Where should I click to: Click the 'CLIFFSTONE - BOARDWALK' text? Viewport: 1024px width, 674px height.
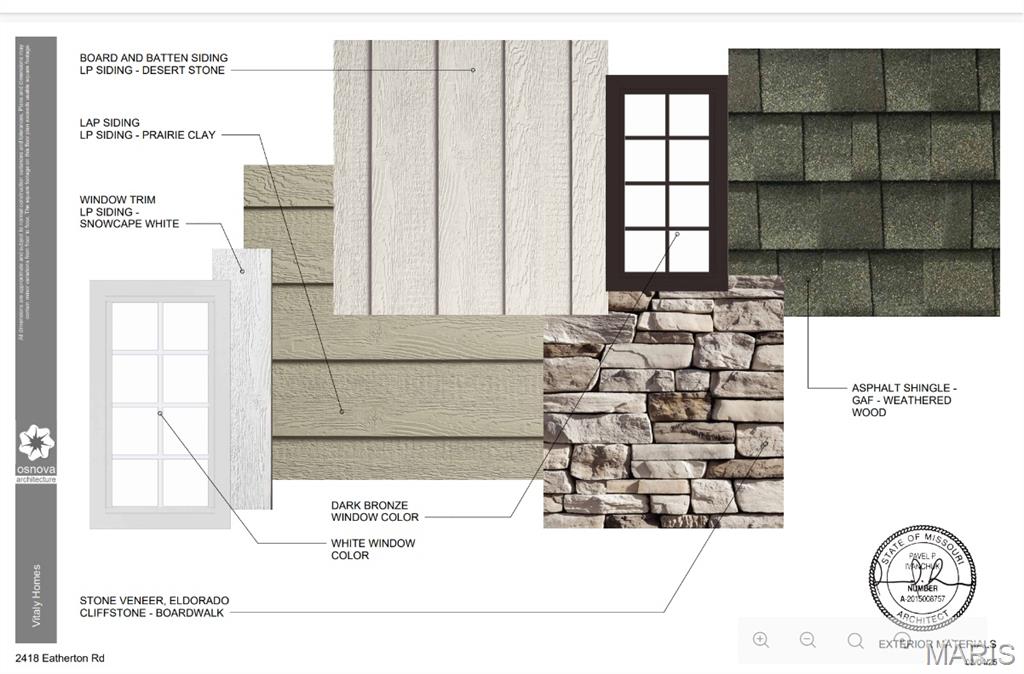[152, 613]
